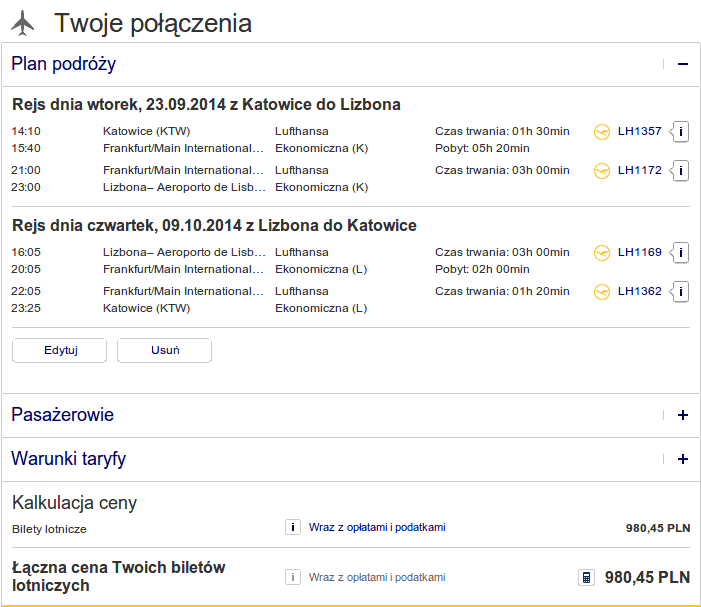The image size is (701, 607).
Task: Click the grey Wraz z opłatami i podatkami text
Action: 377,577
